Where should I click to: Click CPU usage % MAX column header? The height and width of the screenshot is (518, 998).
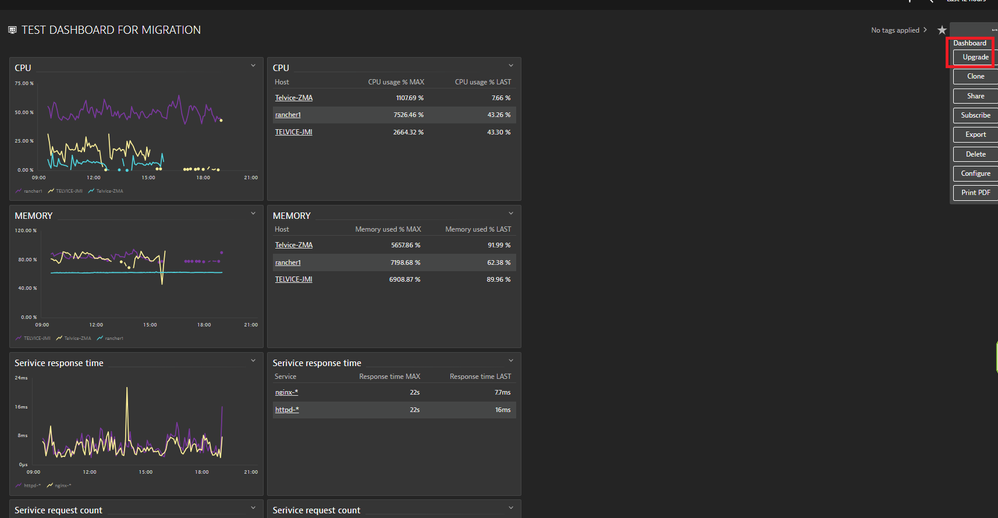tap(395, 82)
